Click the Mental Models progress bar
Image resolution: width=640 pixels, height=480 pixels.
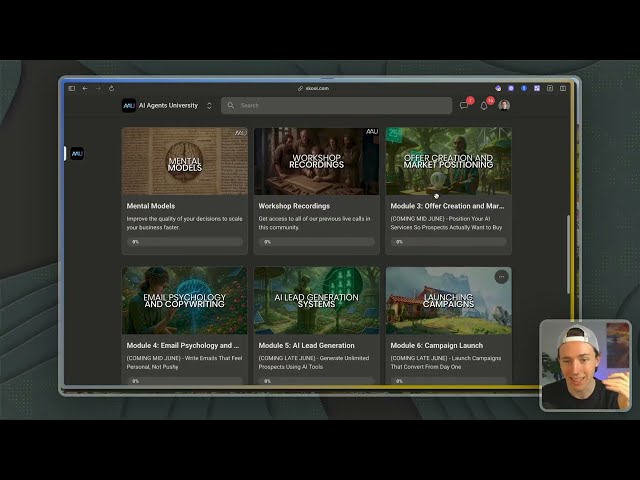pyautogui.click(x=184, y=241)
